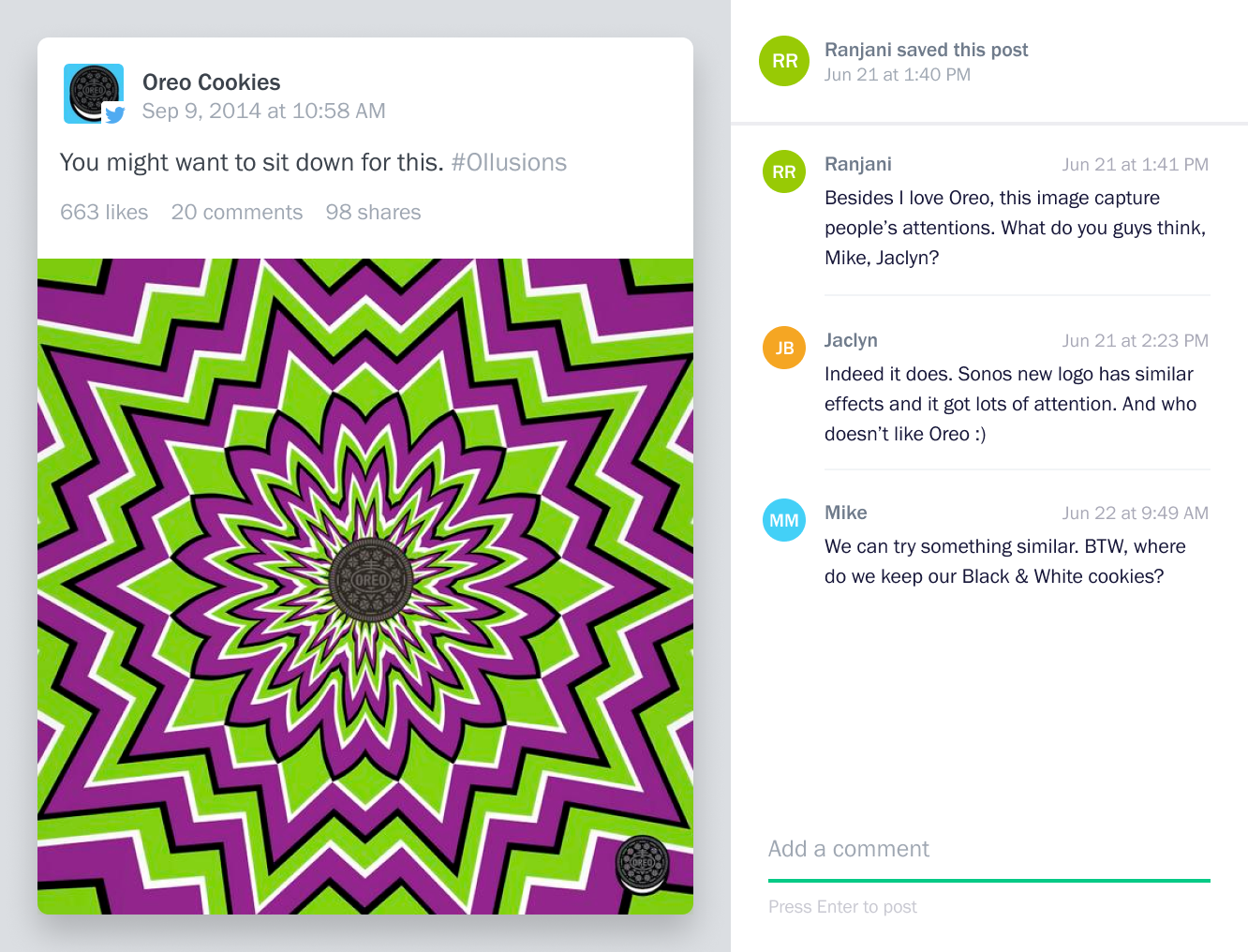Click the Oreo Cookies profile avatar
1248x952 pixels.
(94, 94)
